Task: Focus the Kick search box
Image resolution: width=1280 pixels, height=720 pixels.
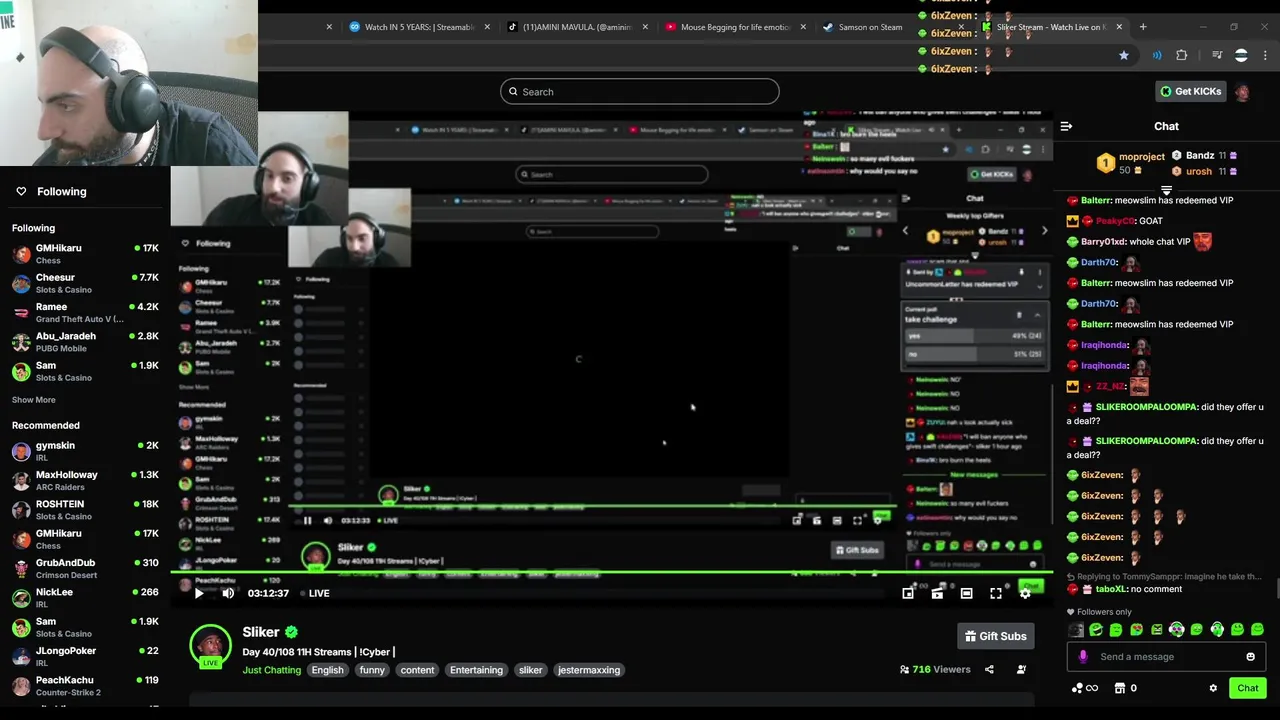Action: pyautogui.click(x=640, y=92)
